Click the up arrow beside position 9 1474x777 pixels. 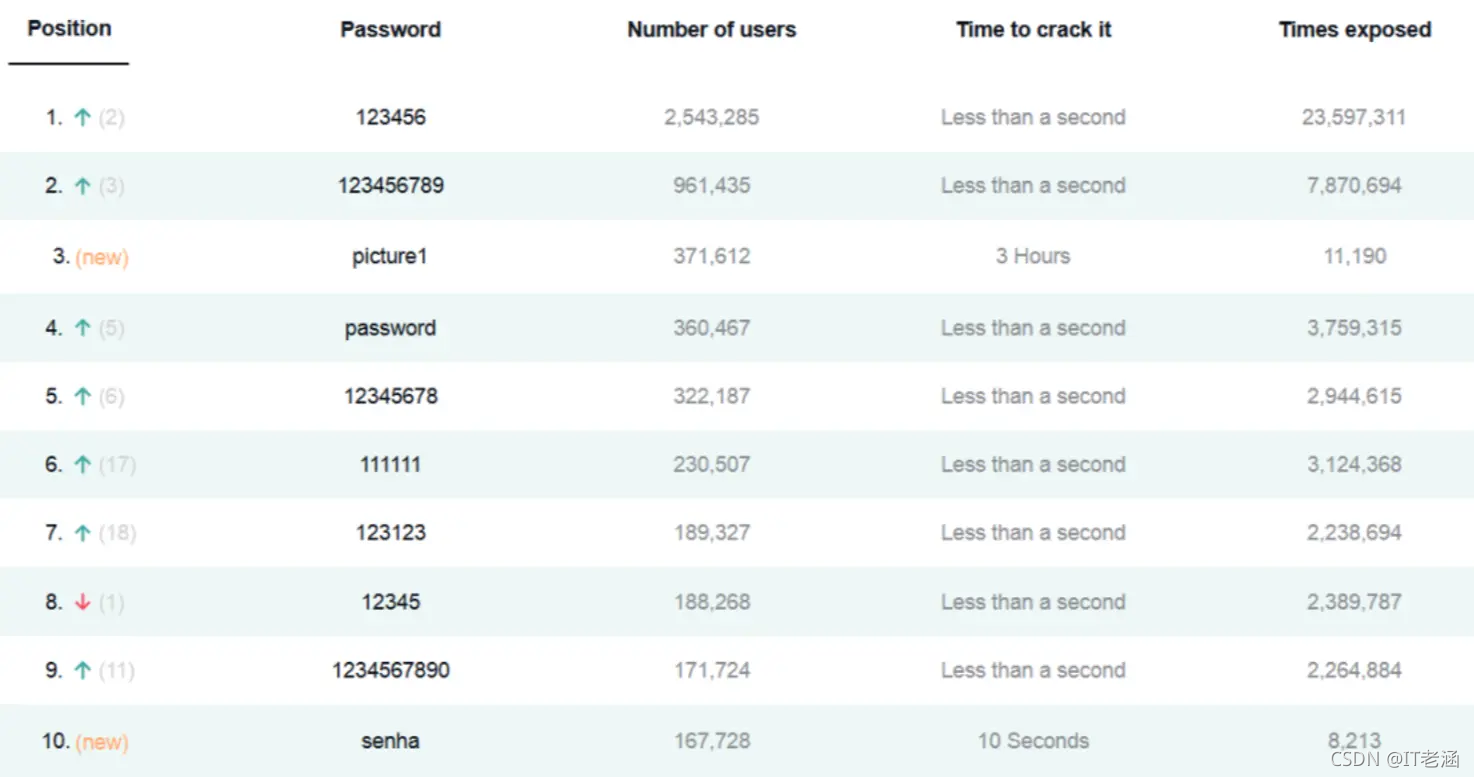point(83,671)
